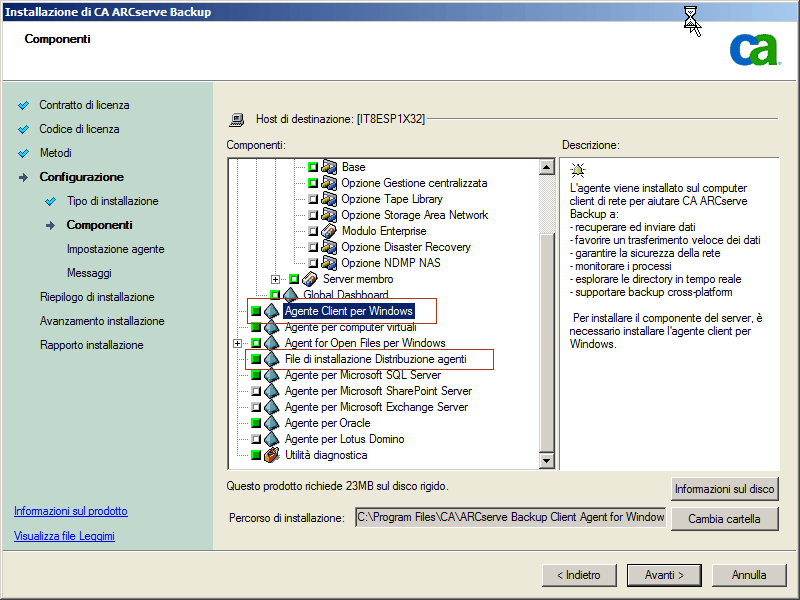800x600 pixels.
Task: Select Global Dashboard row
Action: point(345,295)
